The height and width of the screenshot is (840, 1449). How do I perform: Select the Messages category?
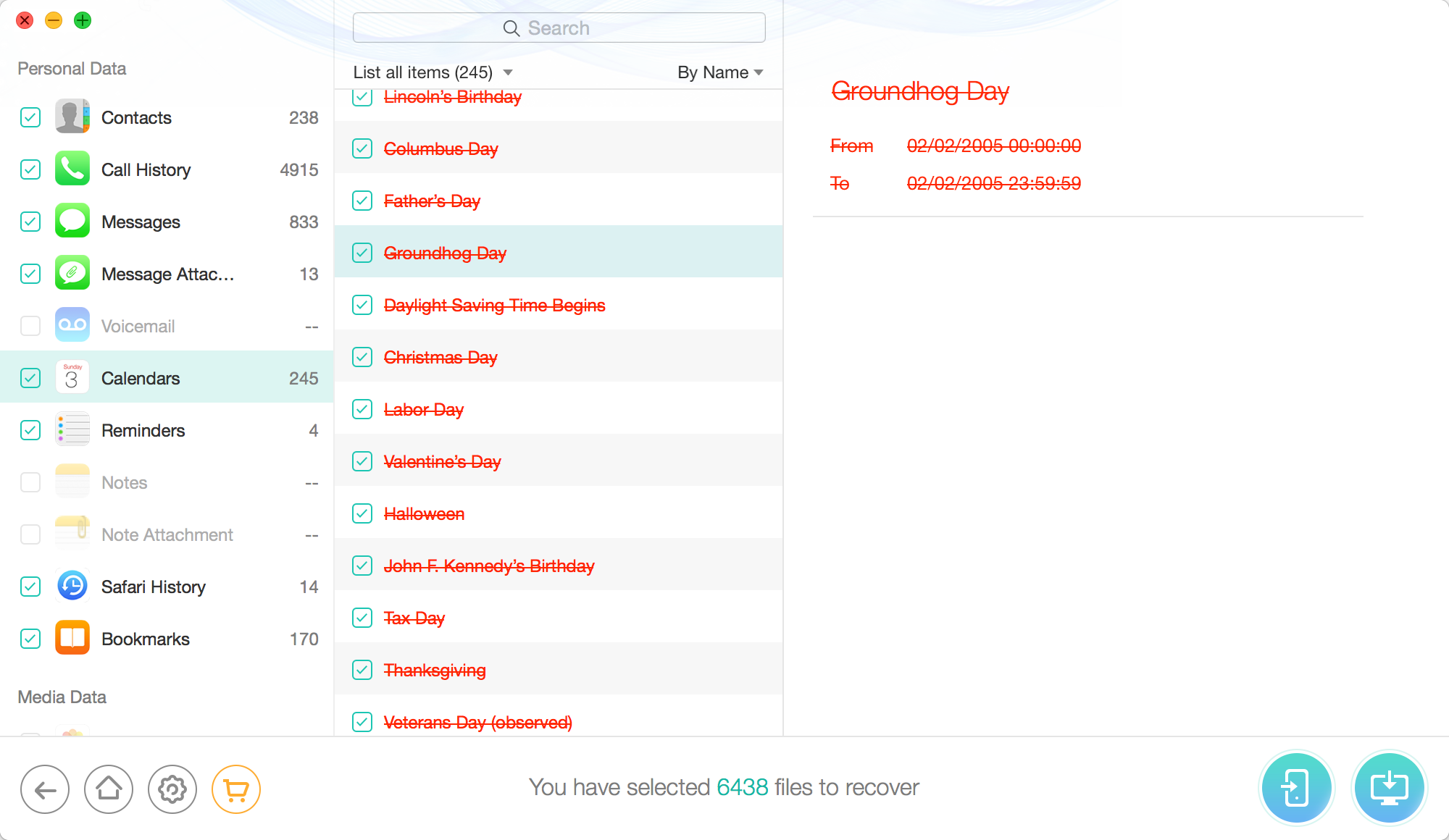(141, 222)
